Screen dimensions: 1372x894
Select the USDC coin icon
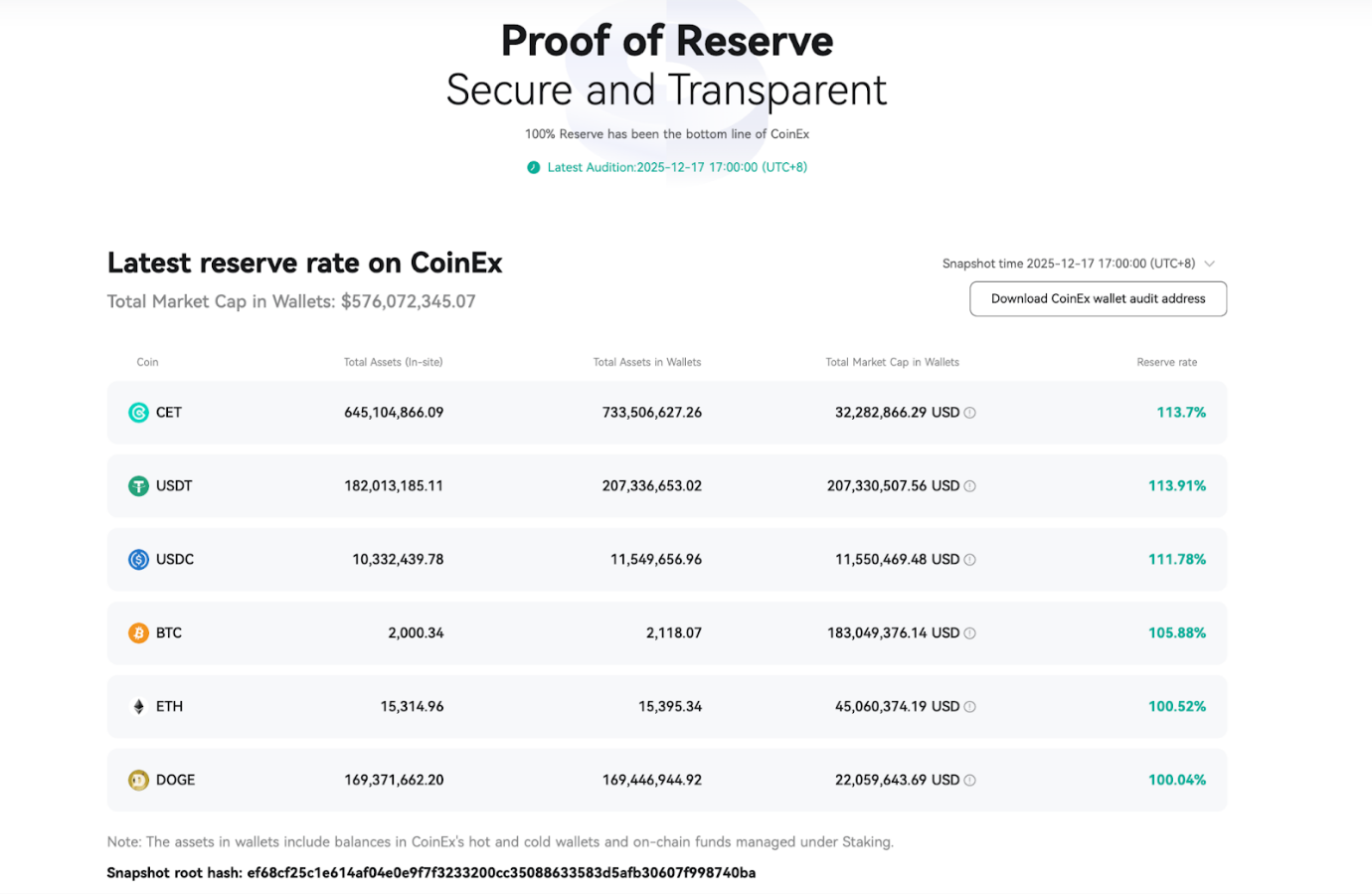point(138,559)
